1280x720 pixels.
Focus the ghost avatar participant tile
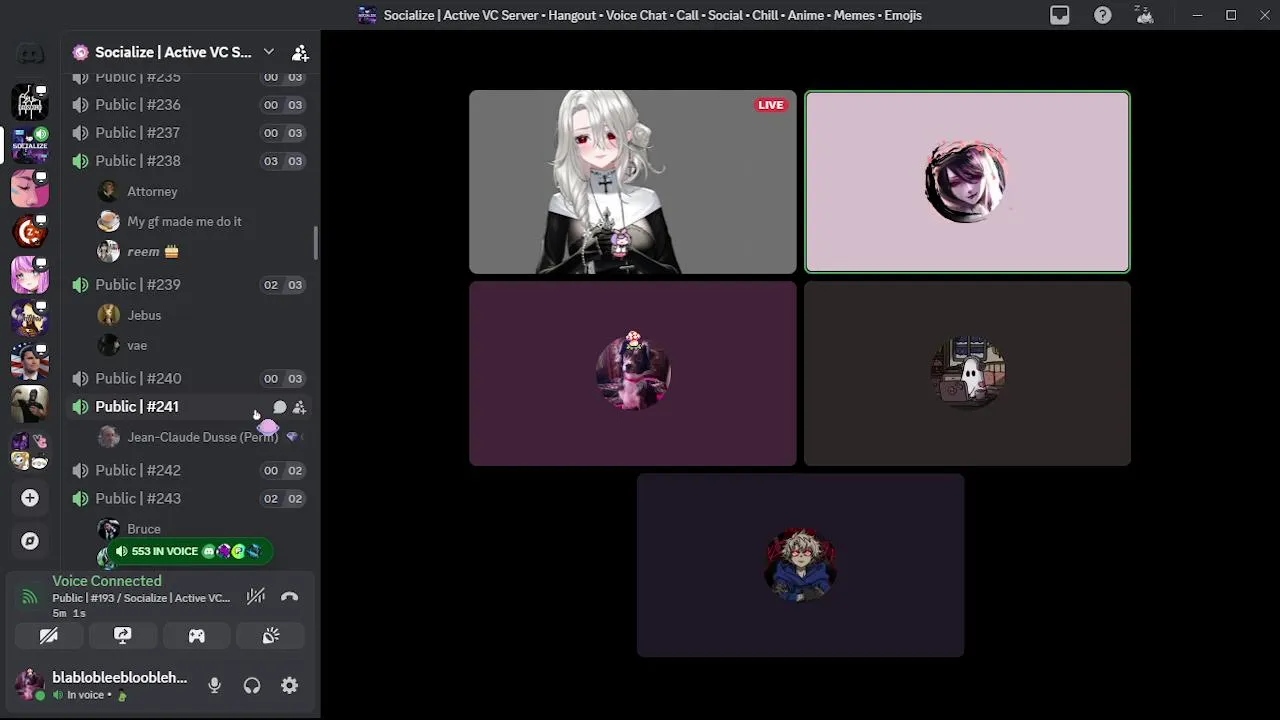pyautogui.click(x=967, y=374)
